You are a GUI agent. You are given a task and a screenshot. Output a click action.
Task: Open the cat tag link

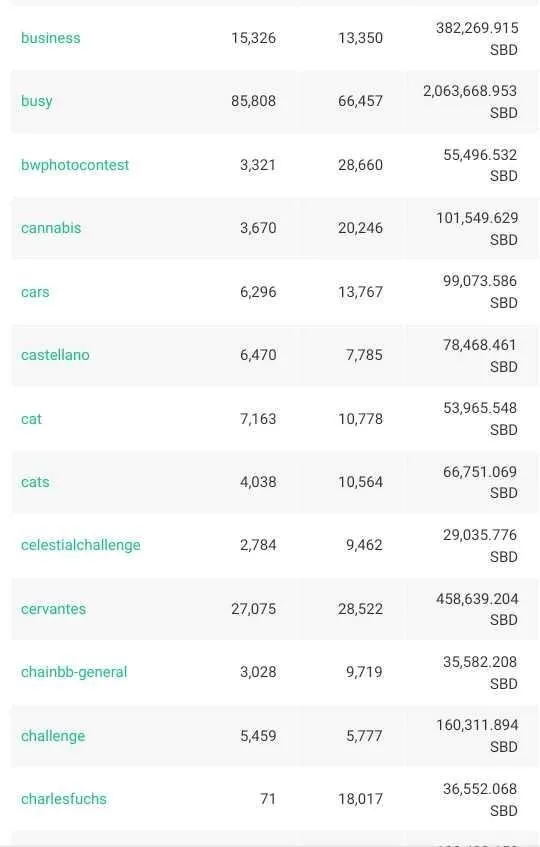coord(31,419)
